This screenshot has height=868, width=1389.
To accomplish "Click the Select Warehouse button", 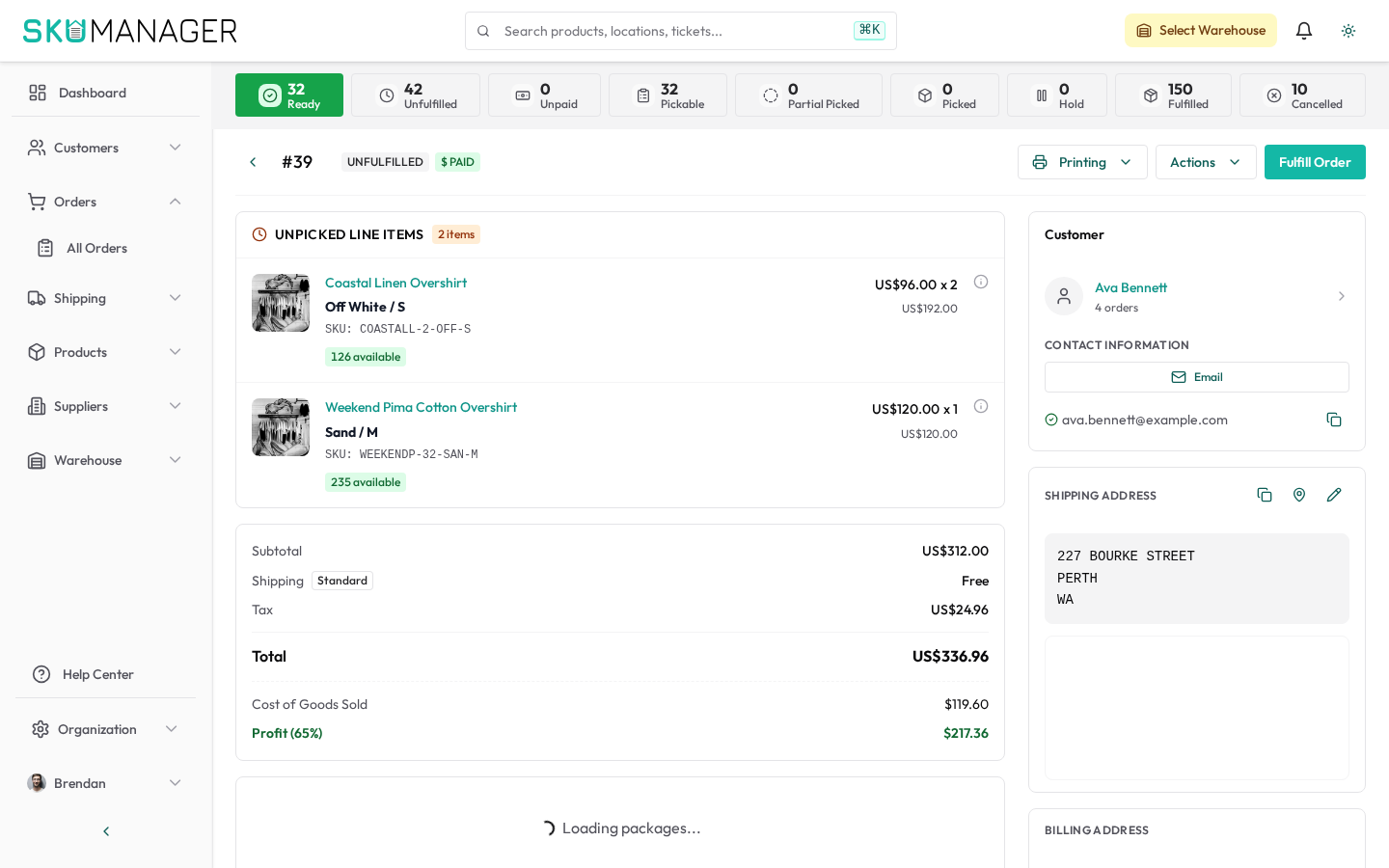I will point(1201,31).
